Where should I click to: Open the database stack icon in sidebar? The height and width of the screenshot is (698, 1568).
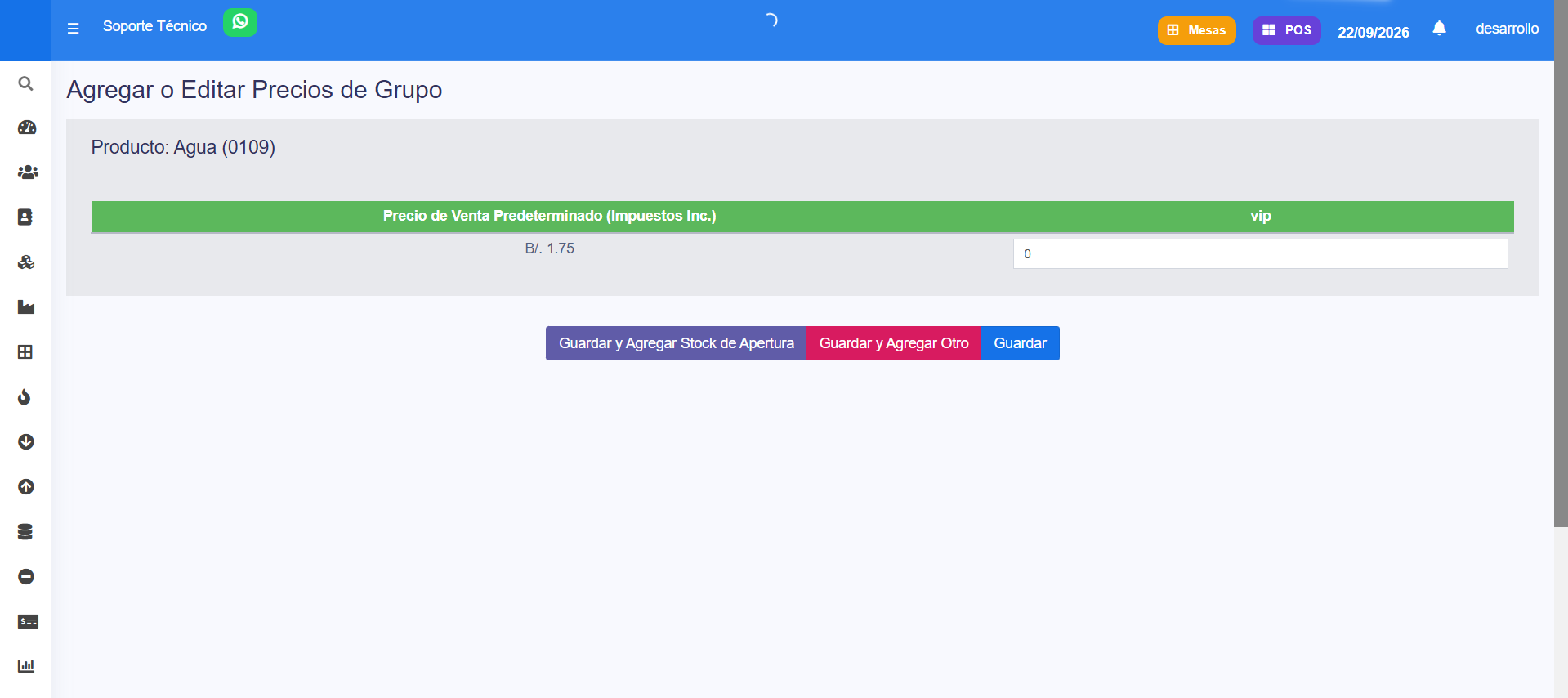[25, 532]
